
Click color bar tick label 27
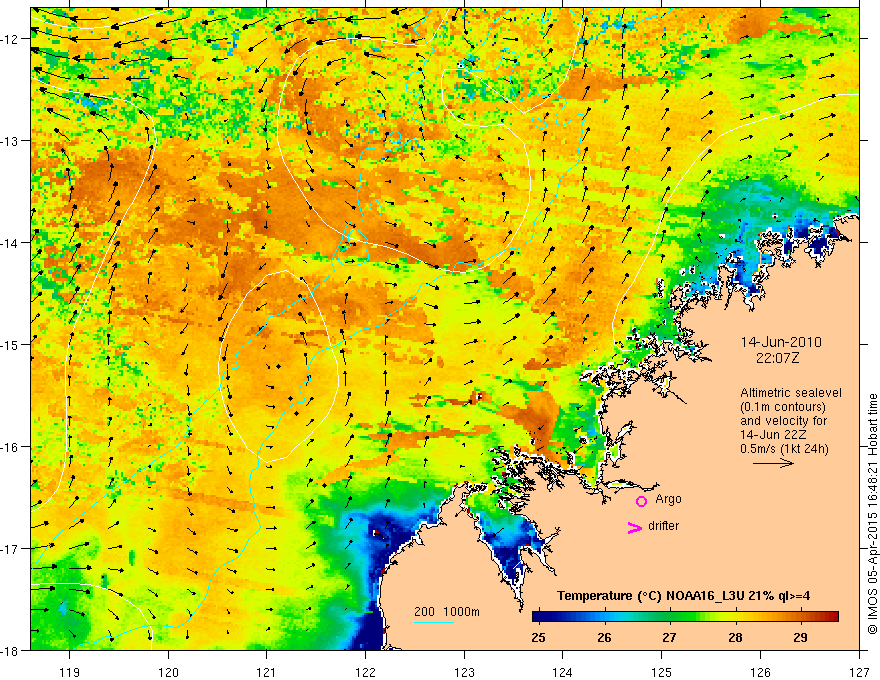[669, 637]
